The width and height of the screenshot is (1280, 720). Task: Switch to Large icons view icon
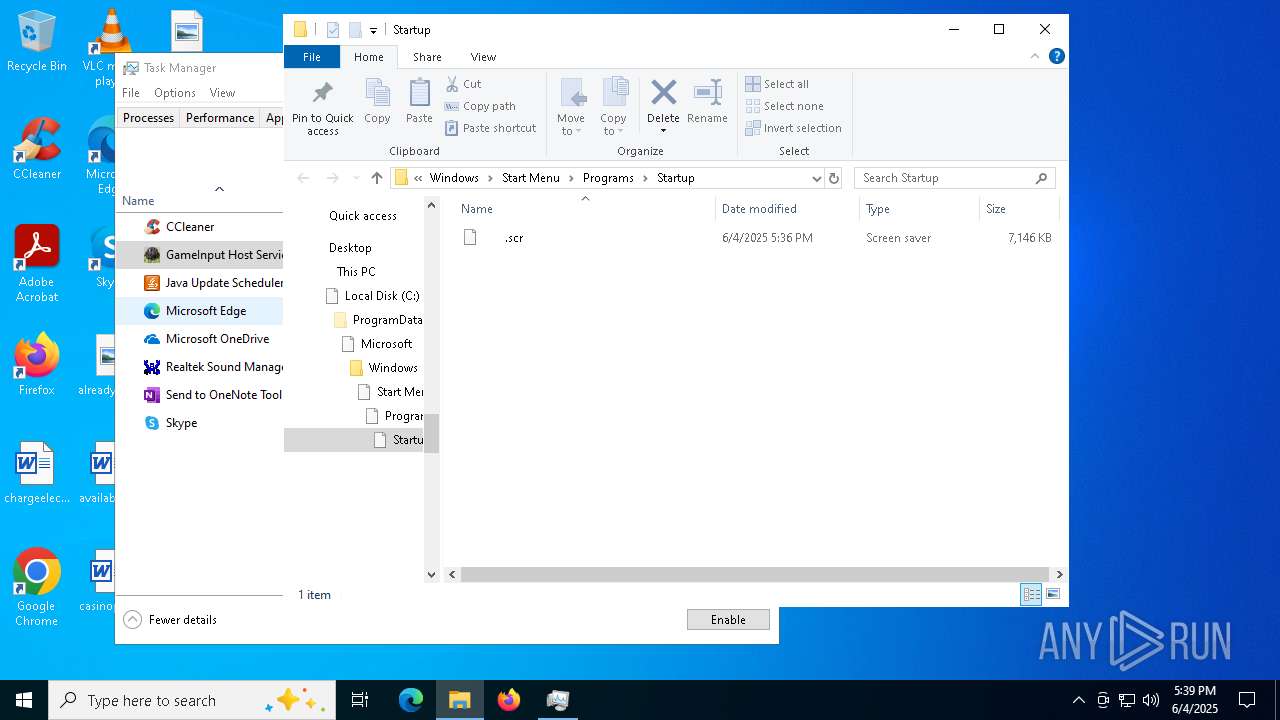tap(1053, 595)
